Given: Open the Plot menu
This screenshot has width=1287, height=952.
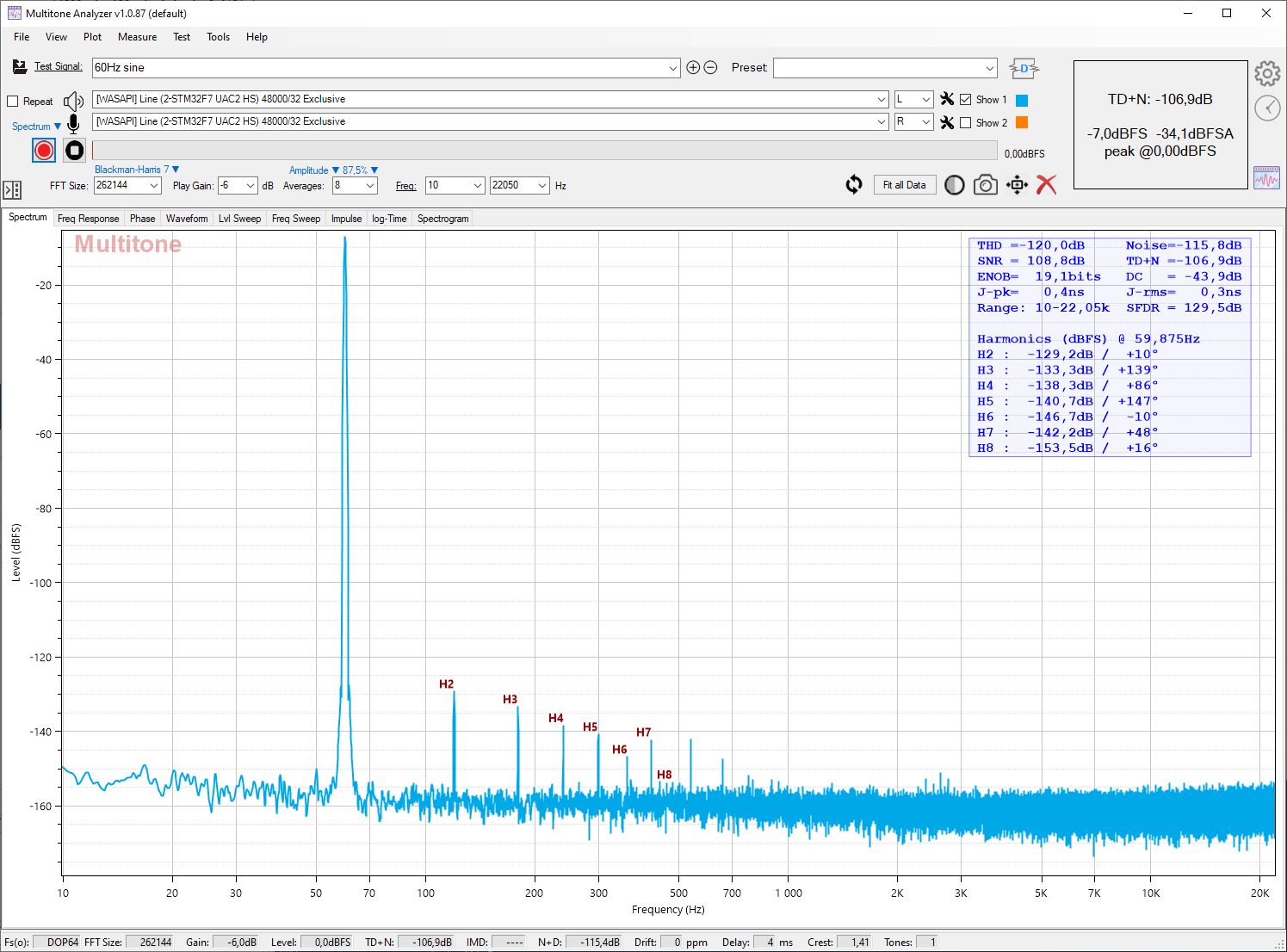Looking at the screenshot, I should pos(92,37).
